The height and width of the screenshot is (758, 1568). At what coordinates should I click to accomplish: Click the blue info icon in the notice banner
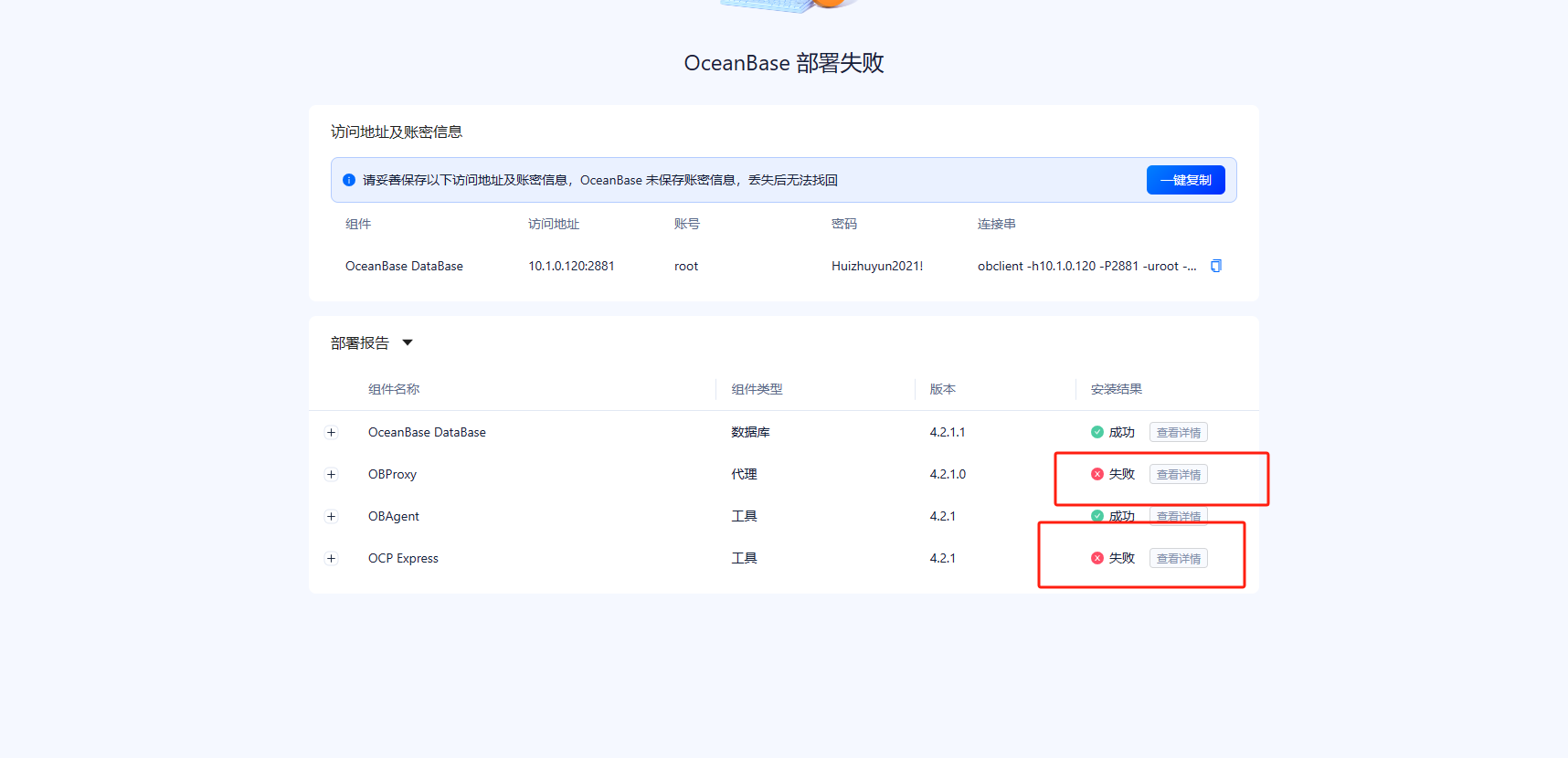tap(349, 180)
